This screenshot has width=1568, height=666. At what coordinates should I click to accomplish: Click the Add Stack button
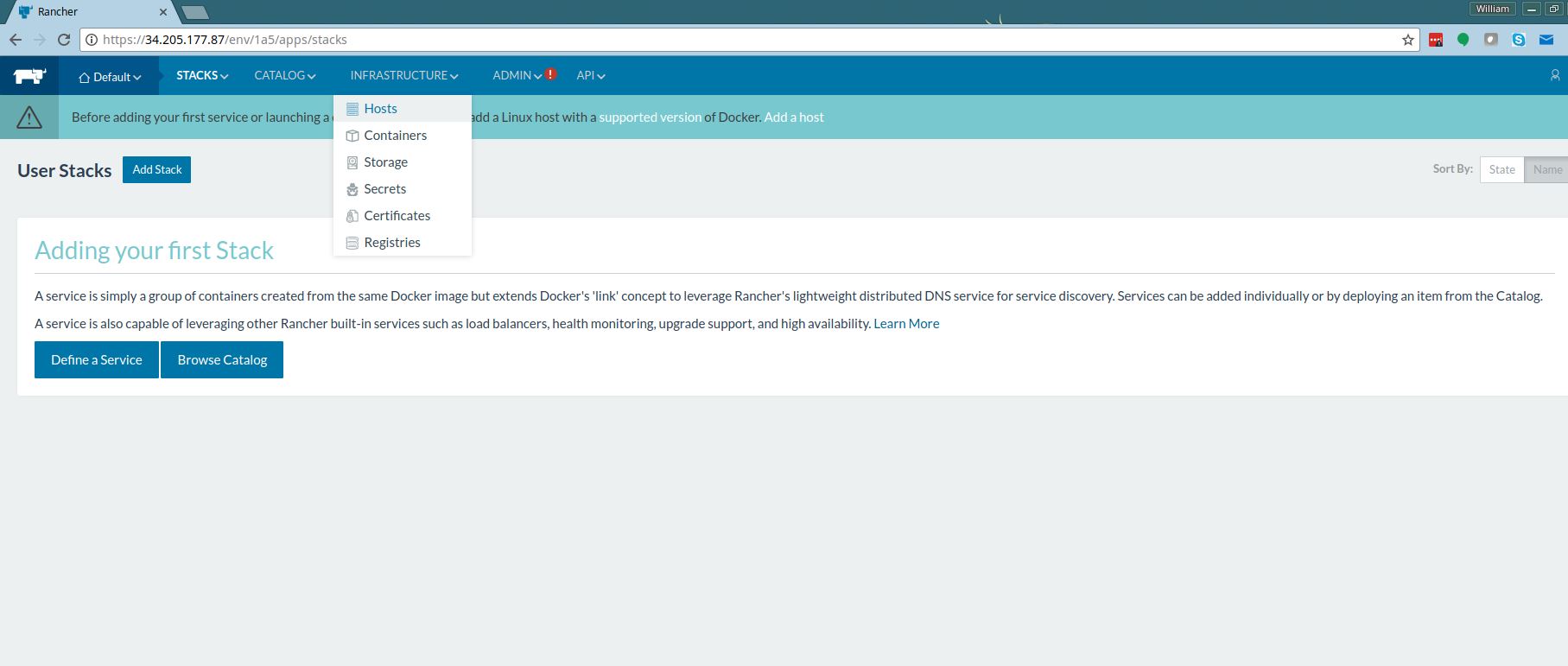click(156, 169)
